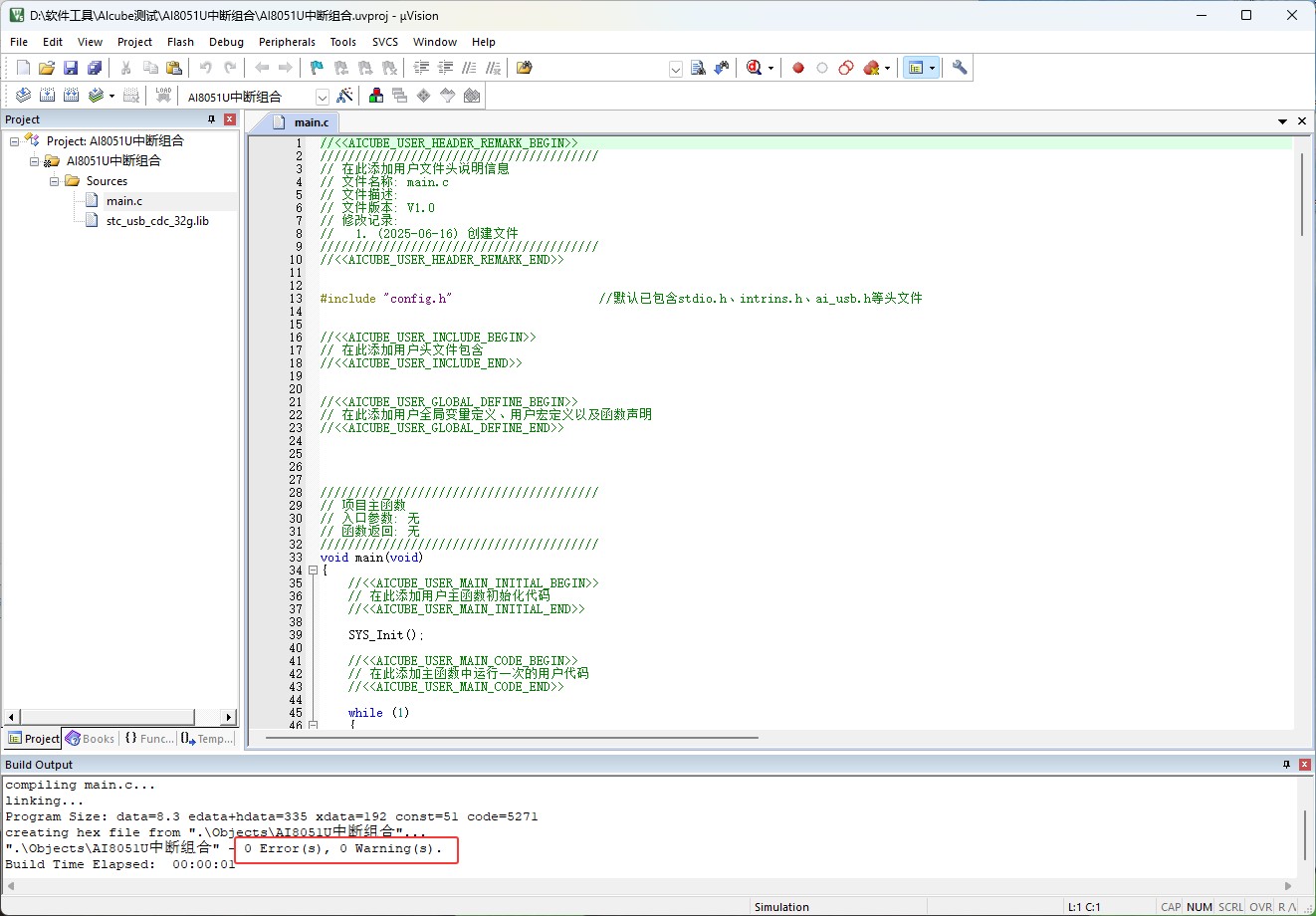Start or stop the debug session
Image resolution: width=1316 pixels, height=916 pixels.
click(x=754, y=68)
